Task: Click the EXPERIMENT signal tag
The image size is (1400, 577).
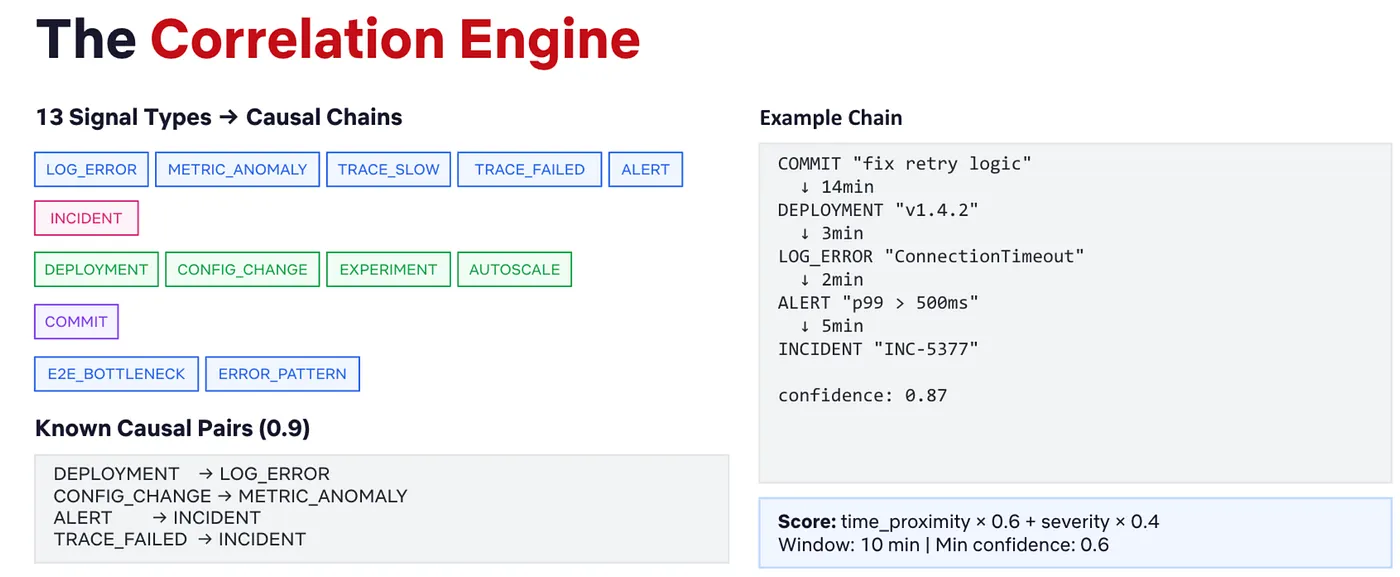Action: (x=388, y=269)
